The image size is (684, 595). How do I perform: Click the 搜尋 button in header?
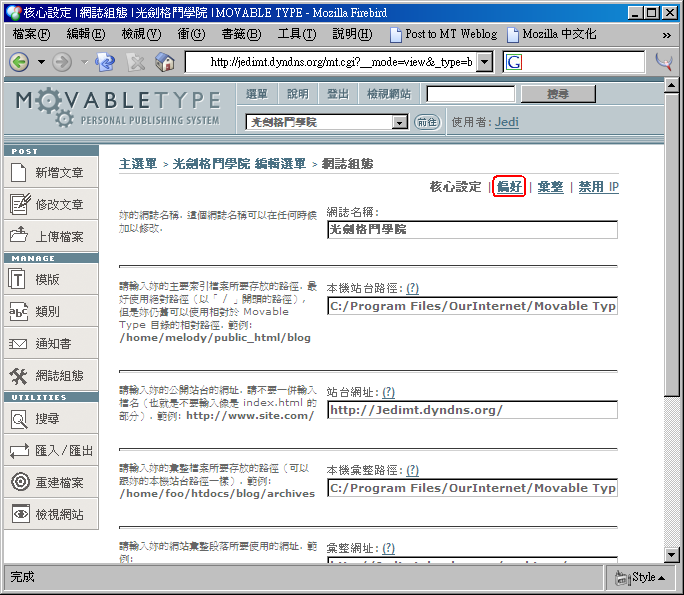pos(558,94)
